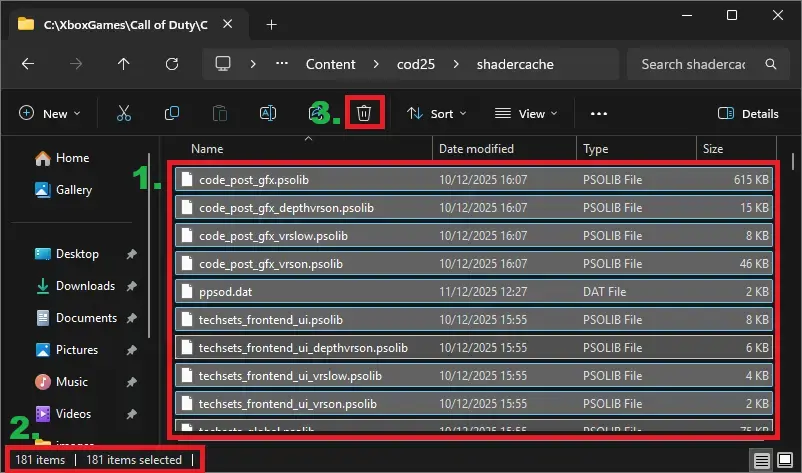Select techsets_frontend_ui.psolib

coord(474,320)
